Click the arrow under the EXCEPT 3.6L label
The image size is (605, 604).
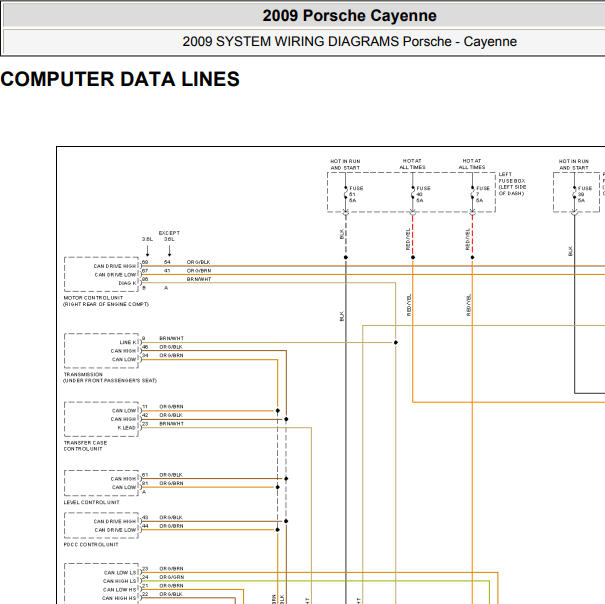pyautogui.click(x=169, y=250)
